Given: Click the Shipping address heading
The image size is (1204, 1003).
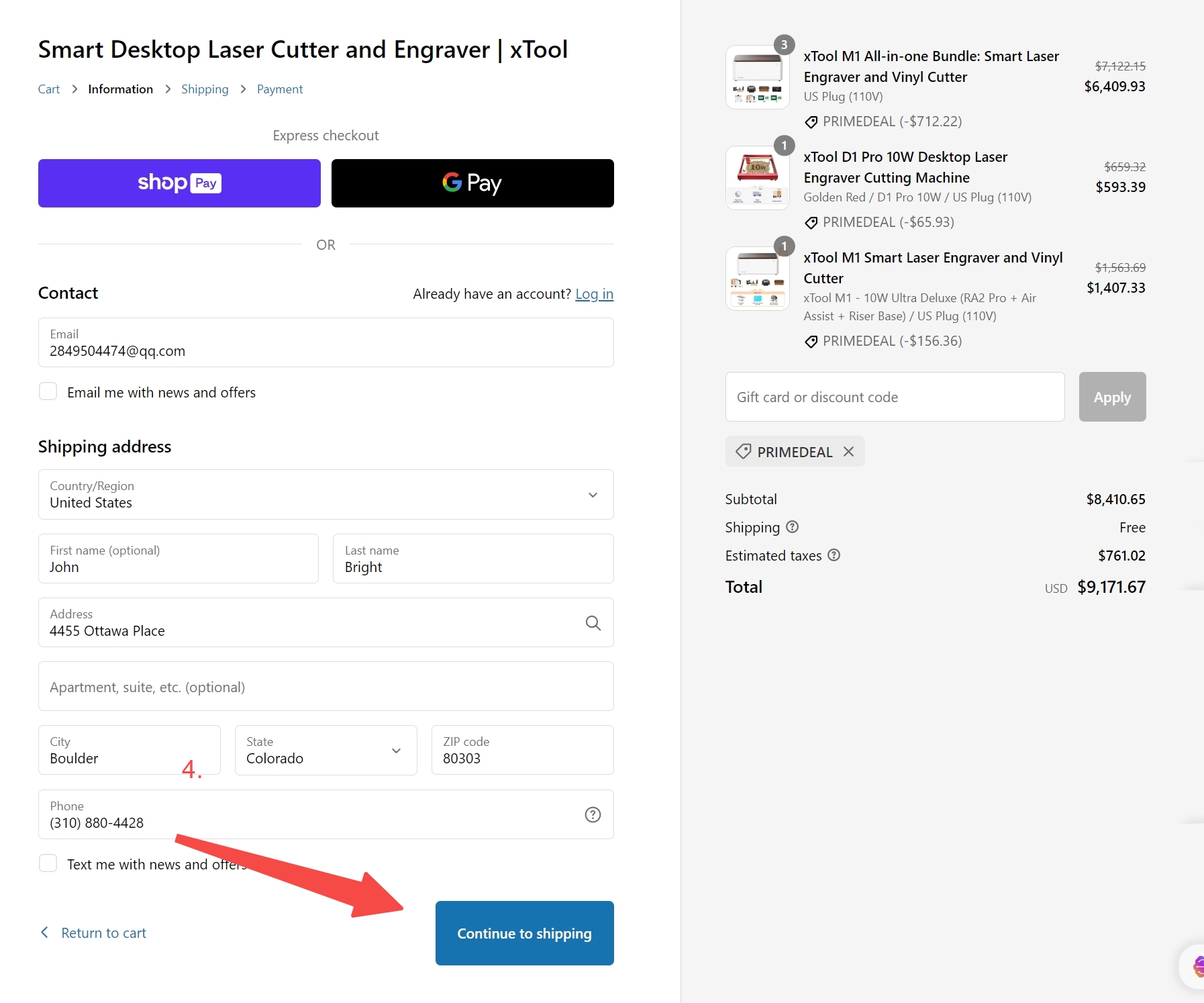Looking at the screenshot, I should pos(105,447).
